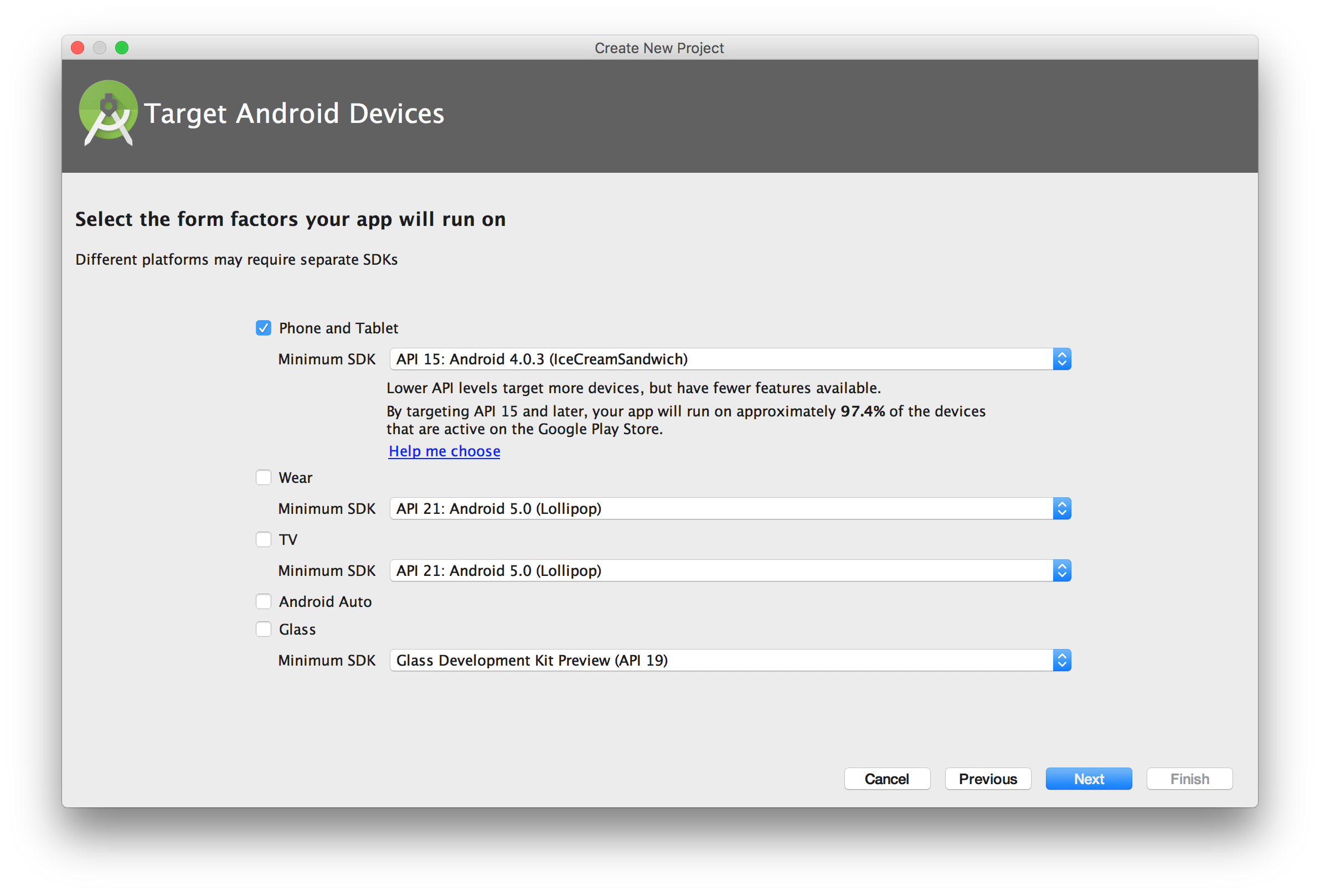Image resolution: width=1320 pixels, height=896 pixels.
Task: Click the Cancel button
Action: point(886,779)
